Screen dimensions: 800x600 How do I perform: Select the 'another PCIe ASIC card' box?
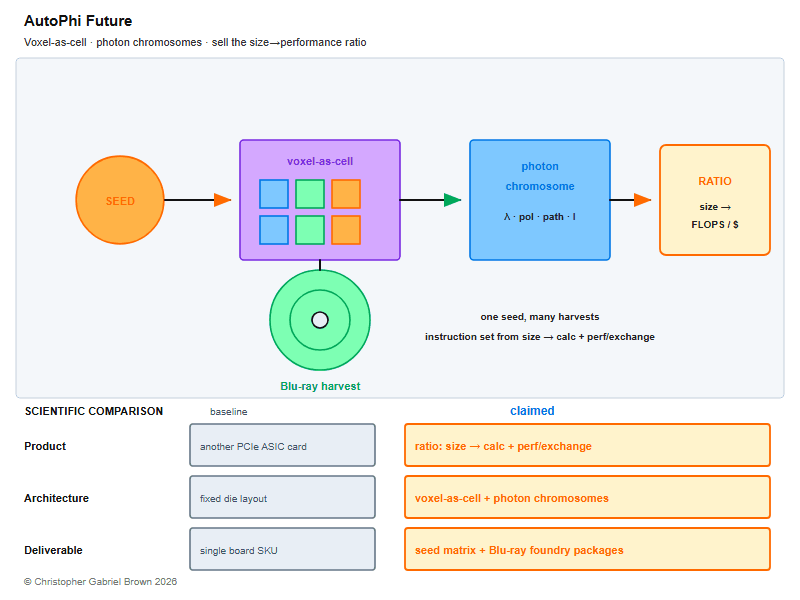[282, 445]
